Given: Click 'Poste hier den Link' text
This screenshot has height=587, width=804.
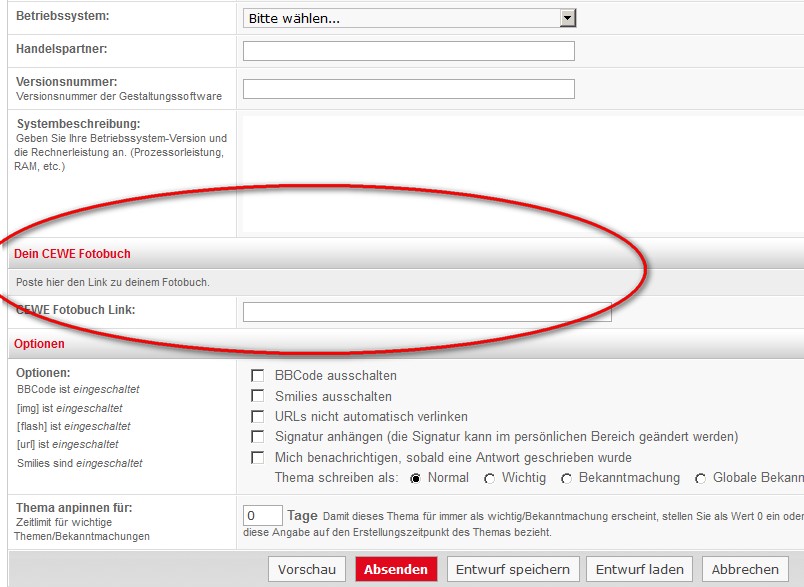Looking at the screenshot, I should tap(113, 282).
